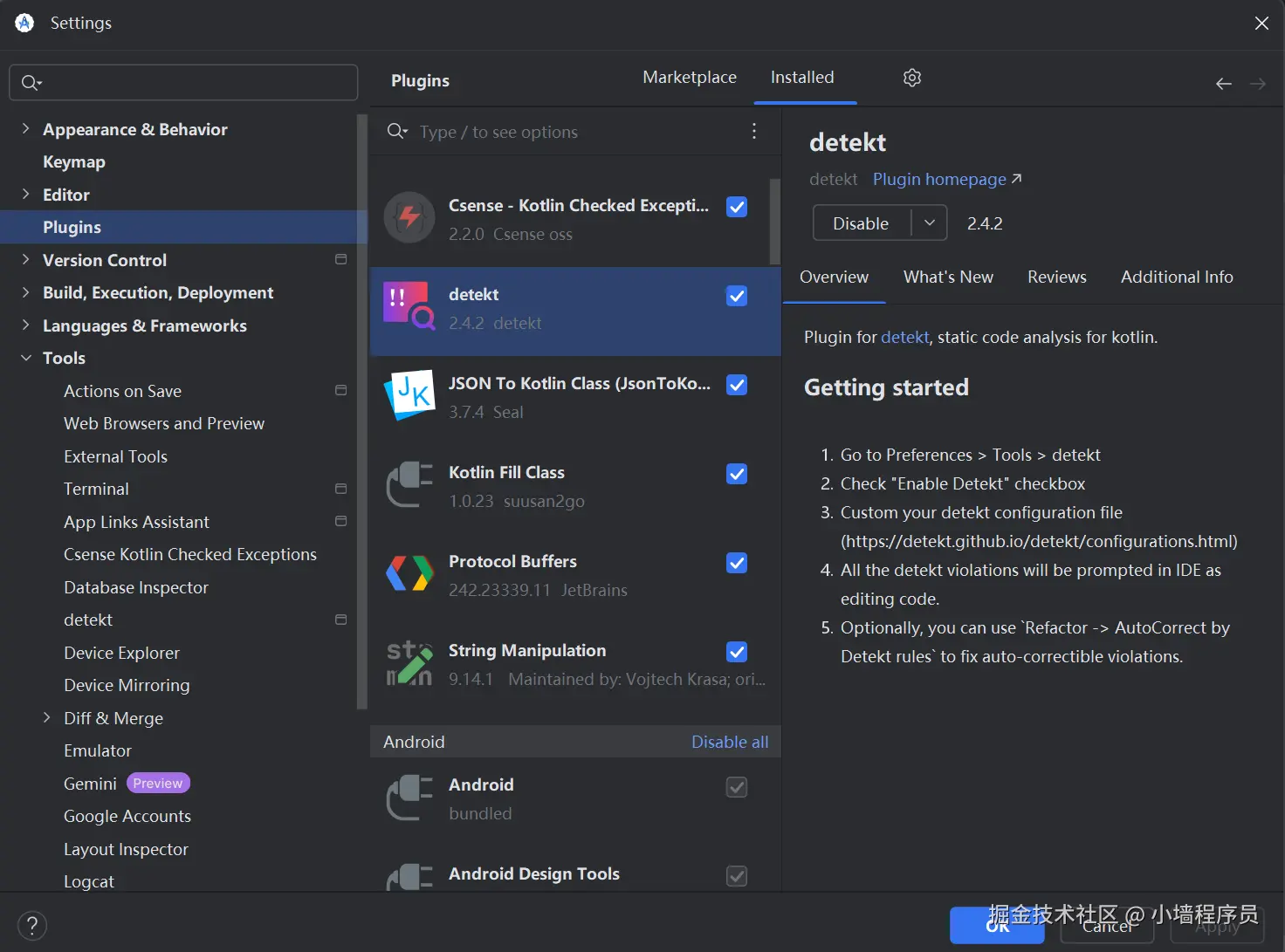Expand Appearance & Behavior settings
Image resolution: width=1285 pixels, height=952 pixels.
[25, 128]
